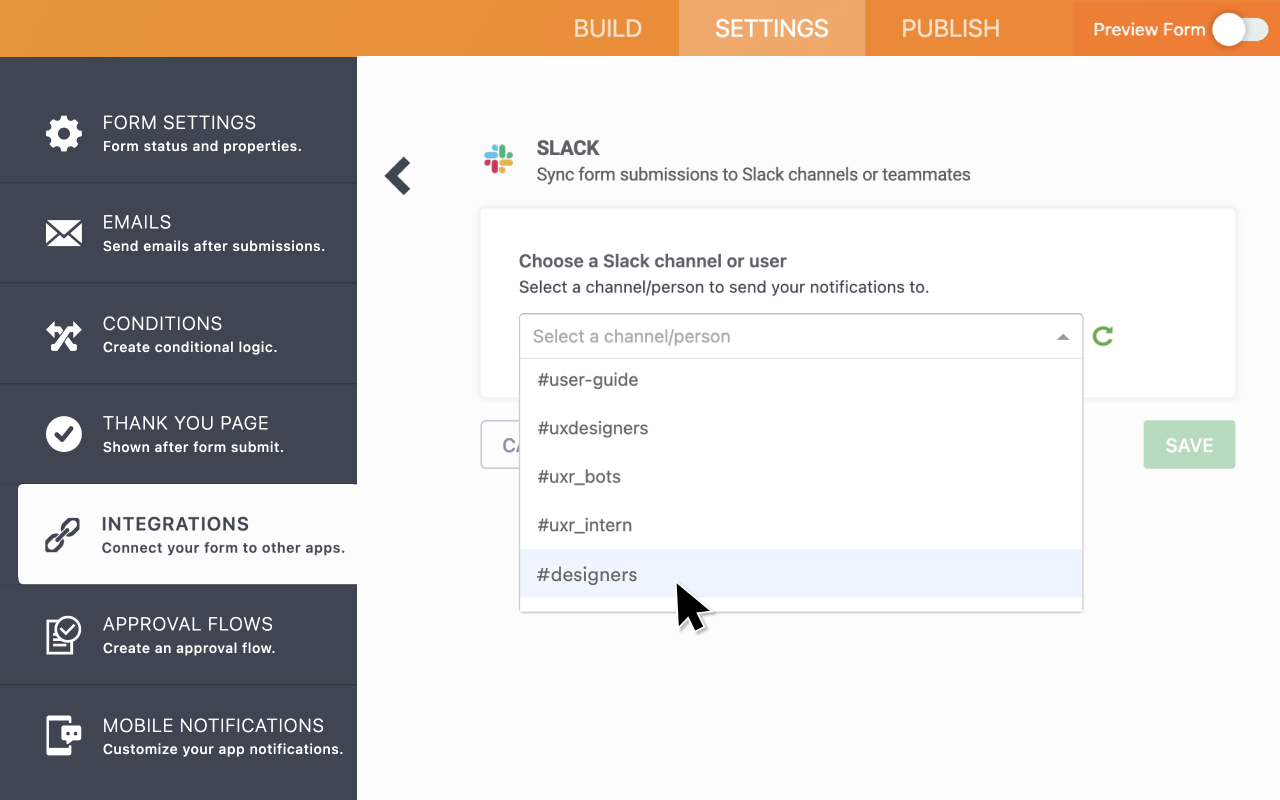Select the Form Settings gear icon

point(63,133)
